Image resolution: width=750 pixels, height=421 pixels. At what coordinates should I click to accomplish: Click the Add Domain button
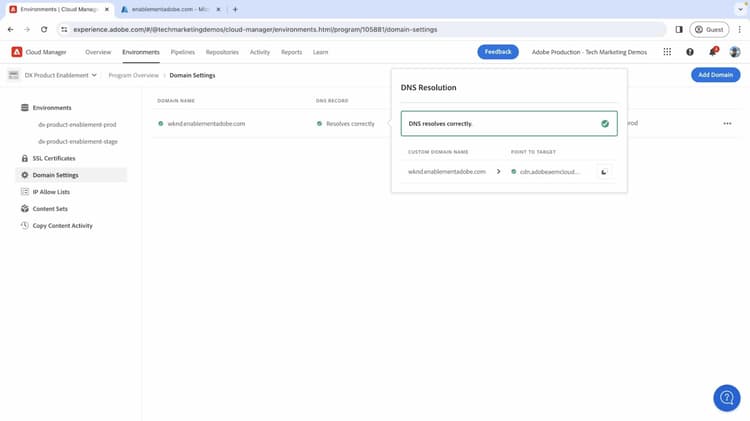pos(716,75)
